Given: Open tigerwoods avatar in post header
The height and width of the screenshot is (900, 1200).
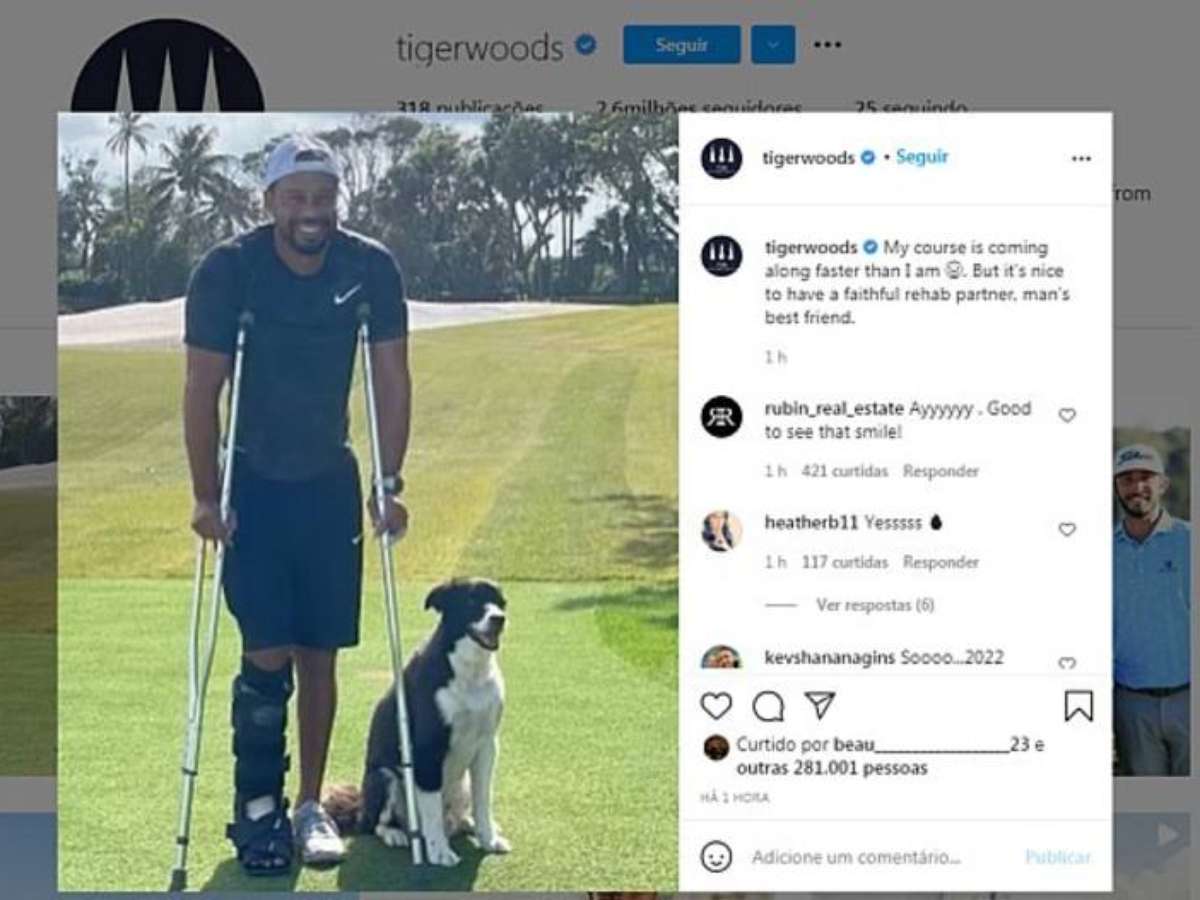Looking at the screenshot, I should 721,158.
